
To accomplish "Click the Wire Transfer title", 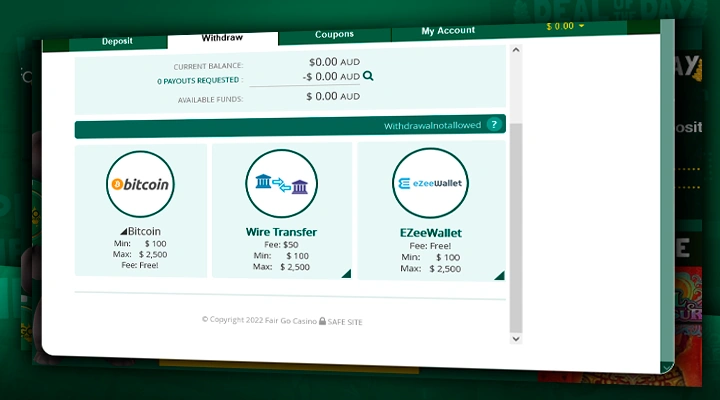I will pos(281,232).
